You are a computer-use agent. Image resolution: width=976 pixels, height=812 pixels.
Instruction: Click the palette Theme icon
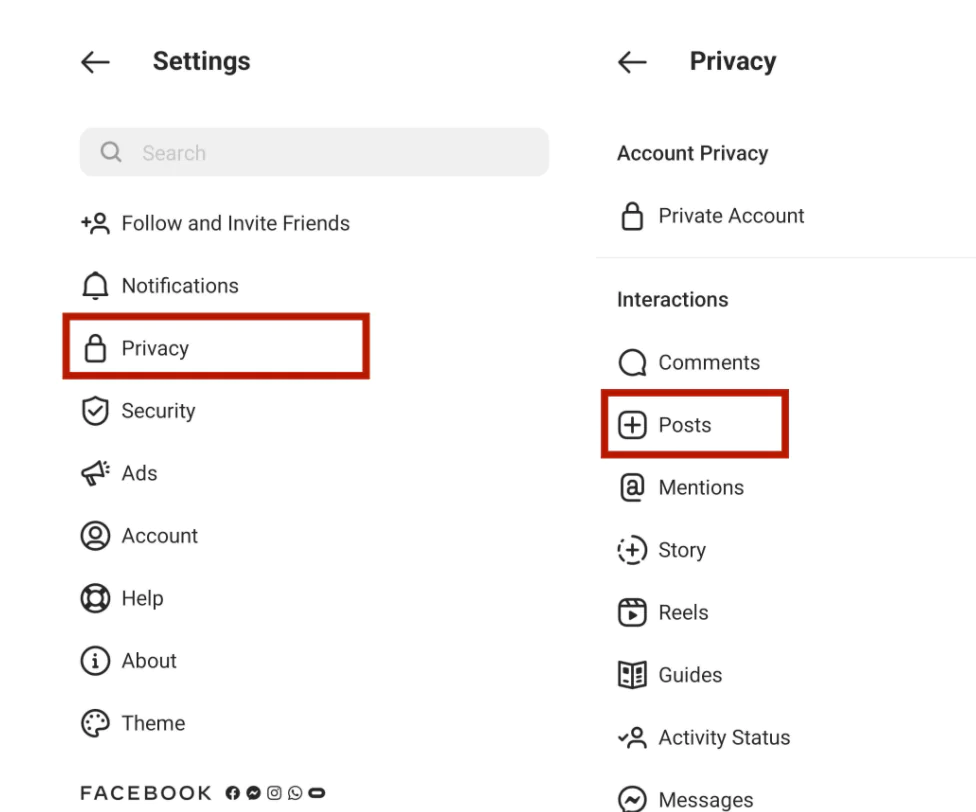[x=95, y=723]
